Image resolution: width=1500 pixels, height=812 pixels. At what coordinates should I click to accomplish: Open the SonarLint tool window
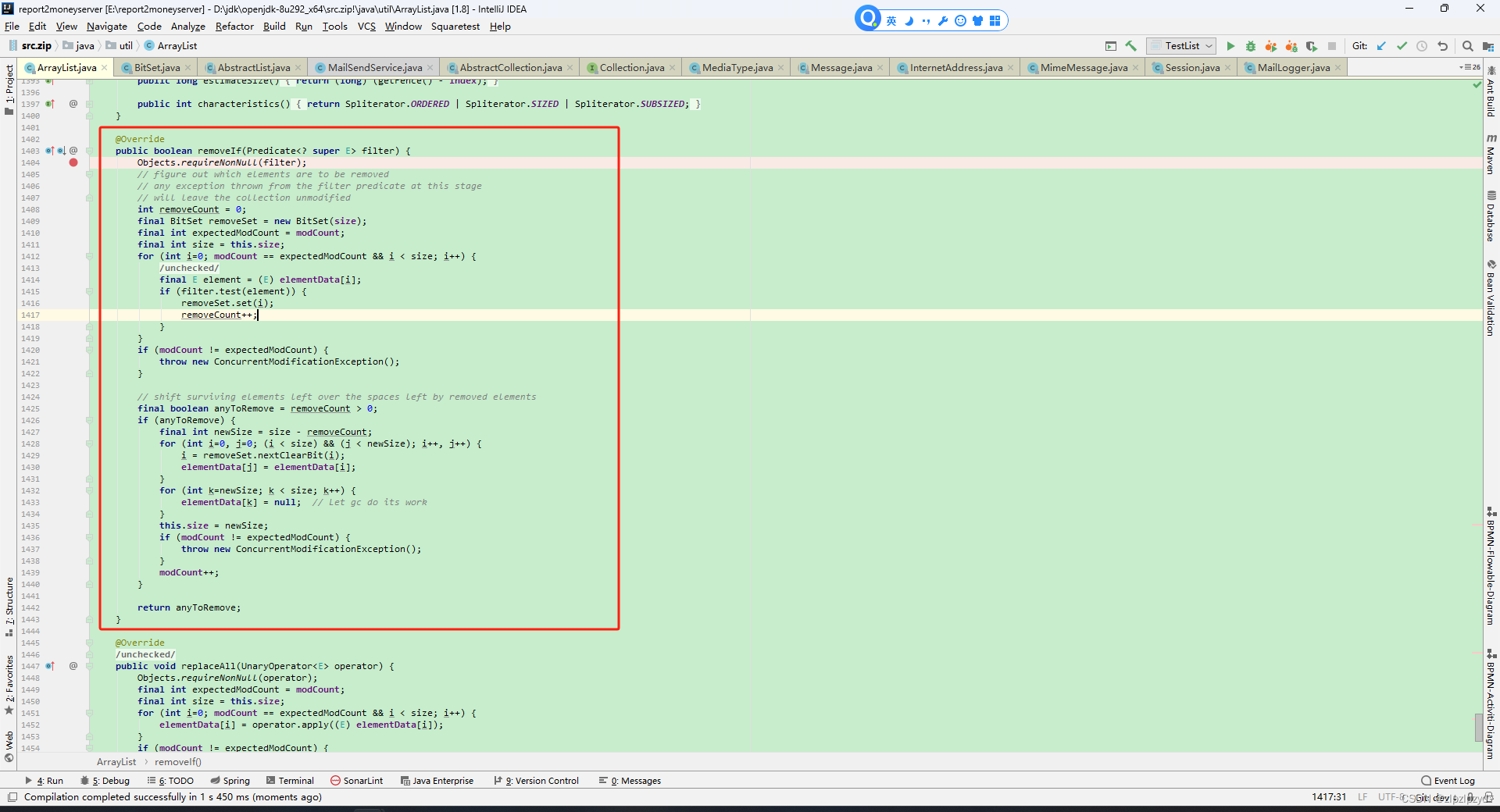click(357, 781)
